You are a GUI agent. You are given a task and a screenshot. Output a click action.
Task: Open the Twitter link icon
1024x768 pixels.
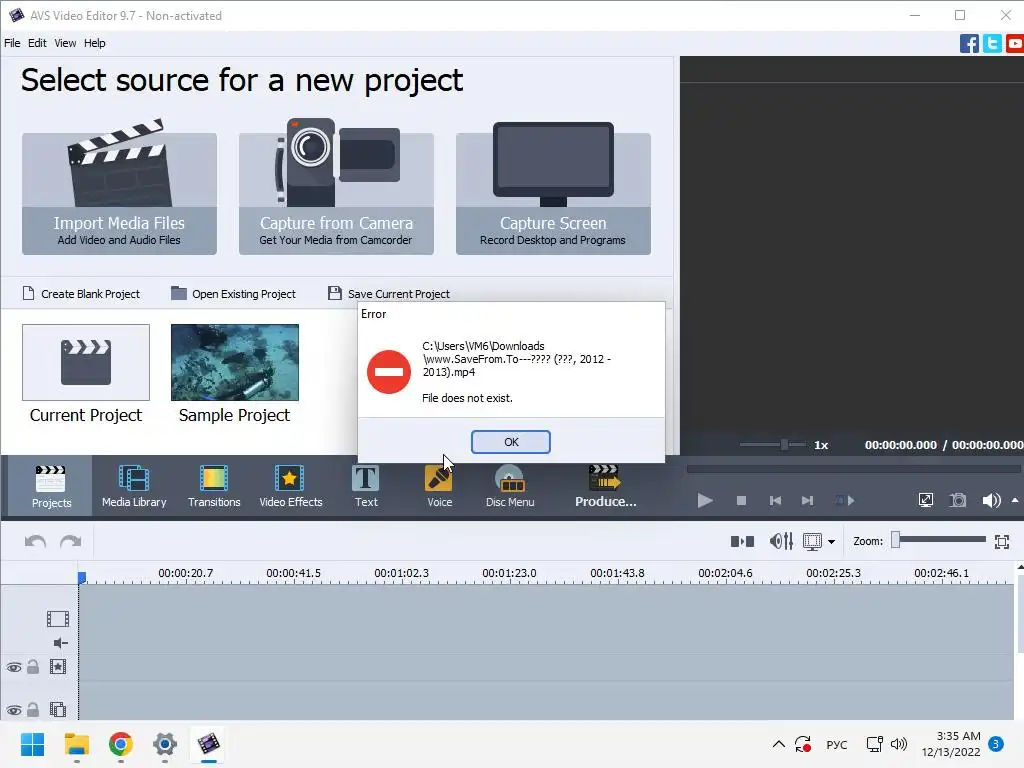pos(992,44)
